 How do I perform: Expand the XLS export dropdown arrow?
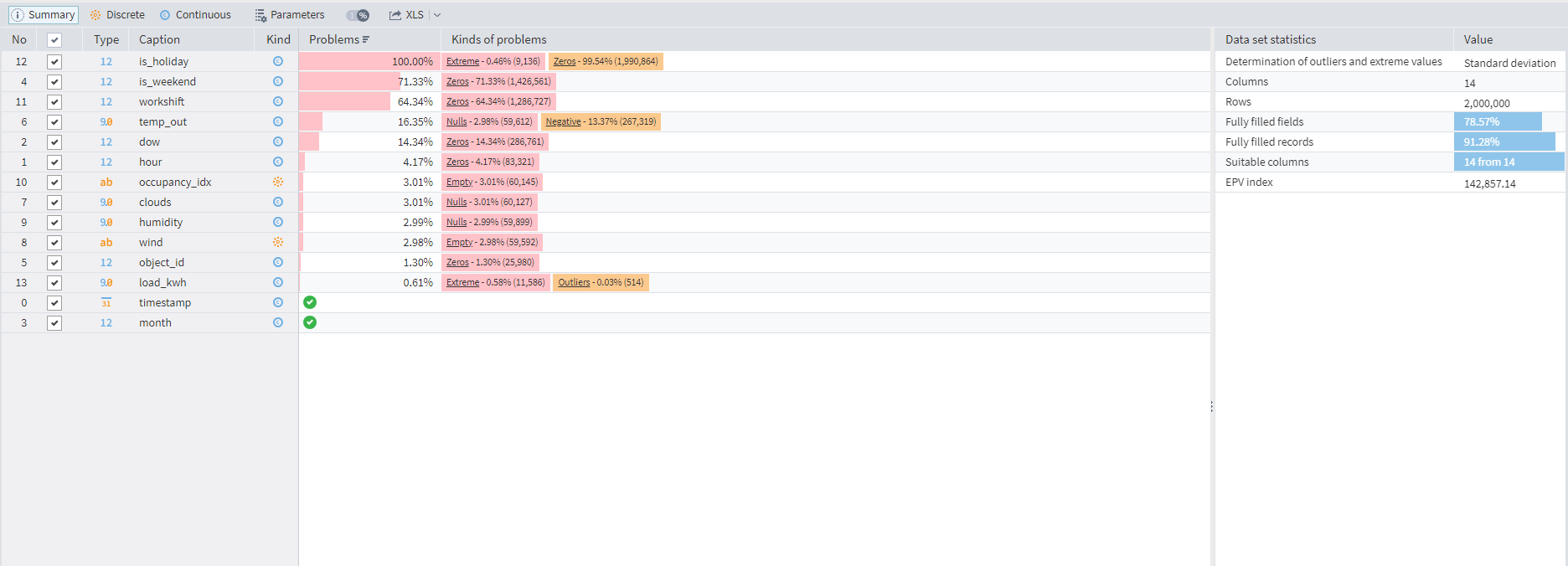coord(437,15)
